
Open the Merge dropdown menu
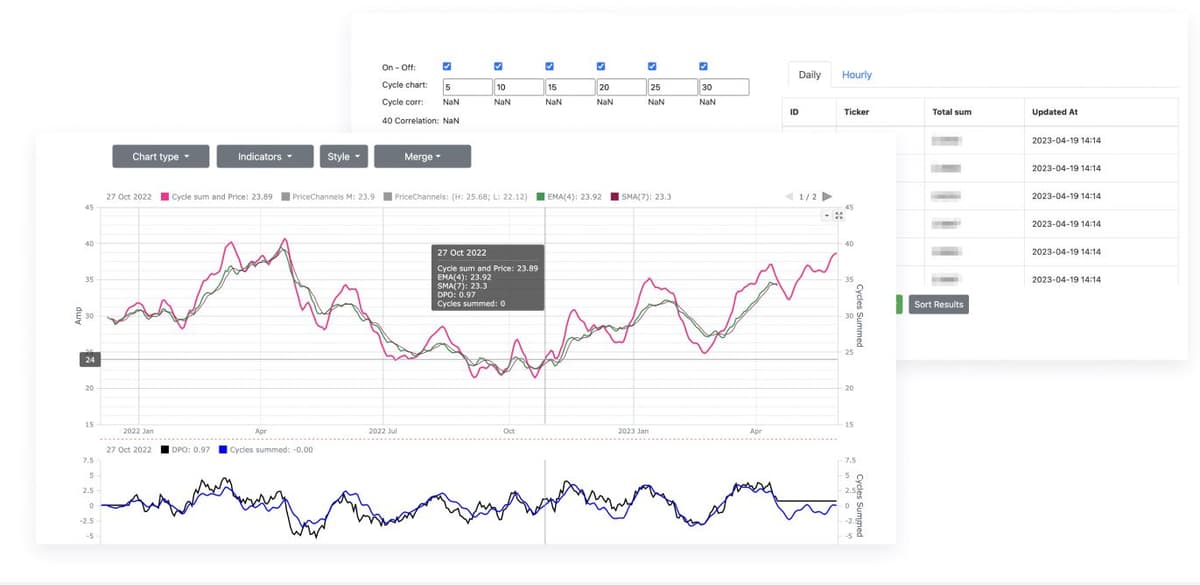coord(422,157)
